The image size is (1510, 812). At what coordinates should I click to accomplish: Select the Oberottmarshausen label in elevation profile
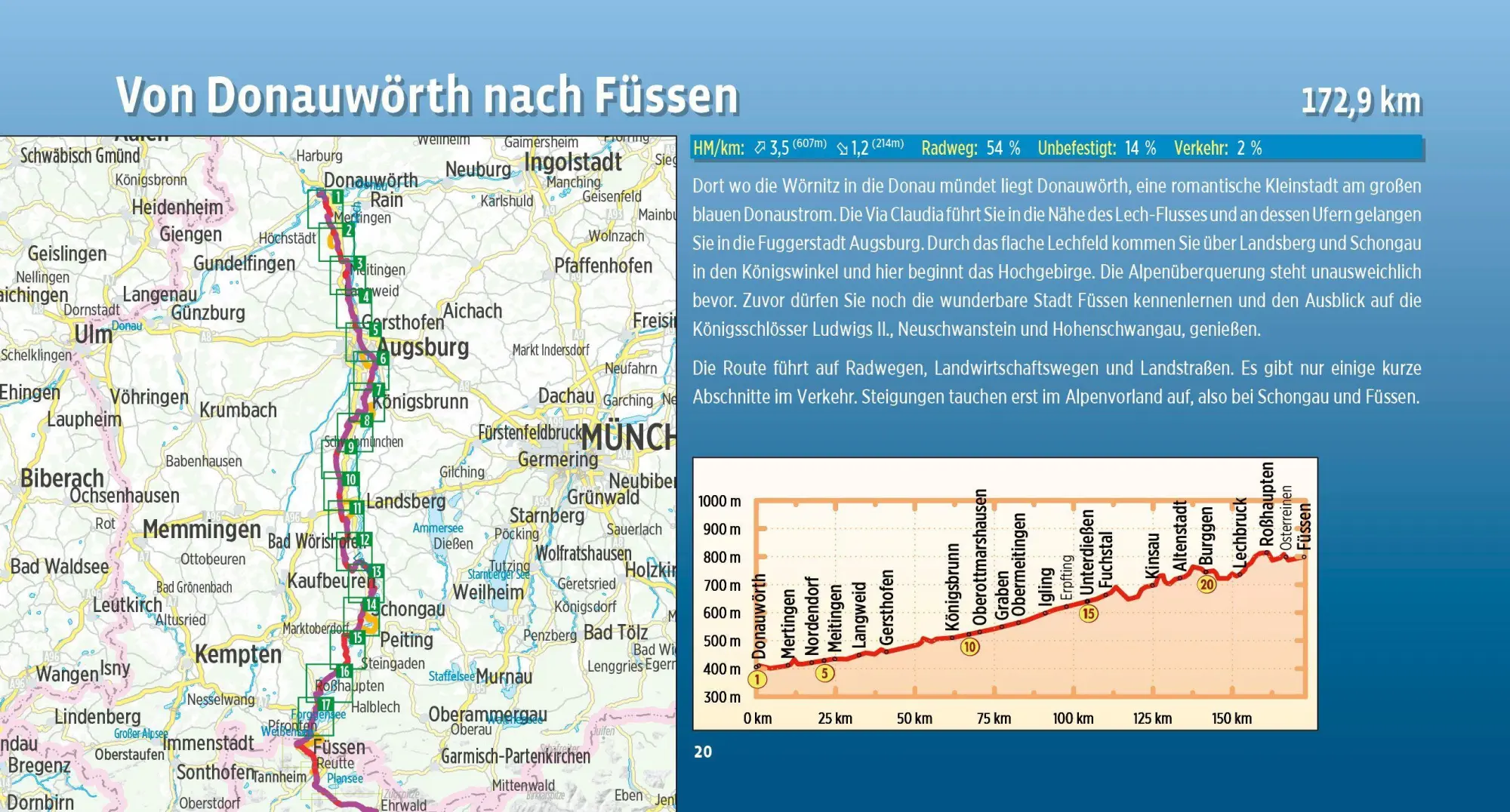[x=980, y=557]
